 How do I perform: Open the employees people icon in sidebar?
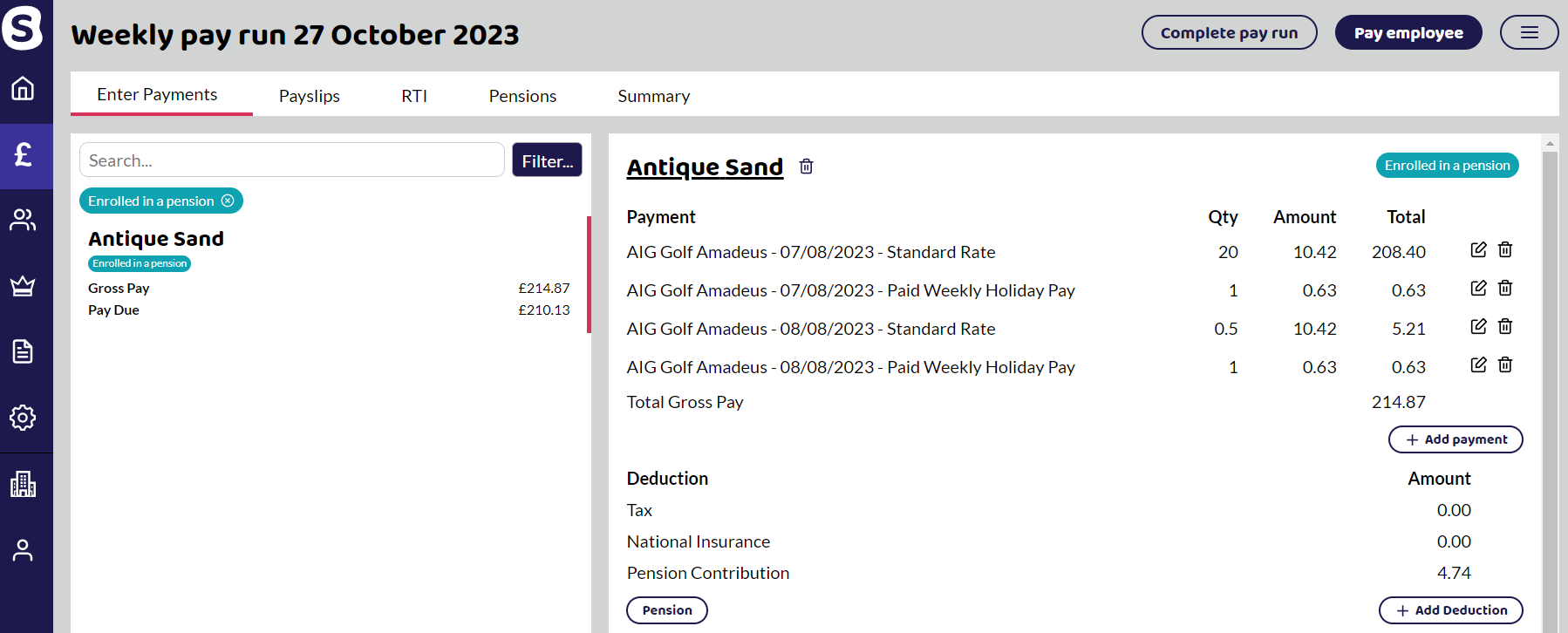click(23, 220)
